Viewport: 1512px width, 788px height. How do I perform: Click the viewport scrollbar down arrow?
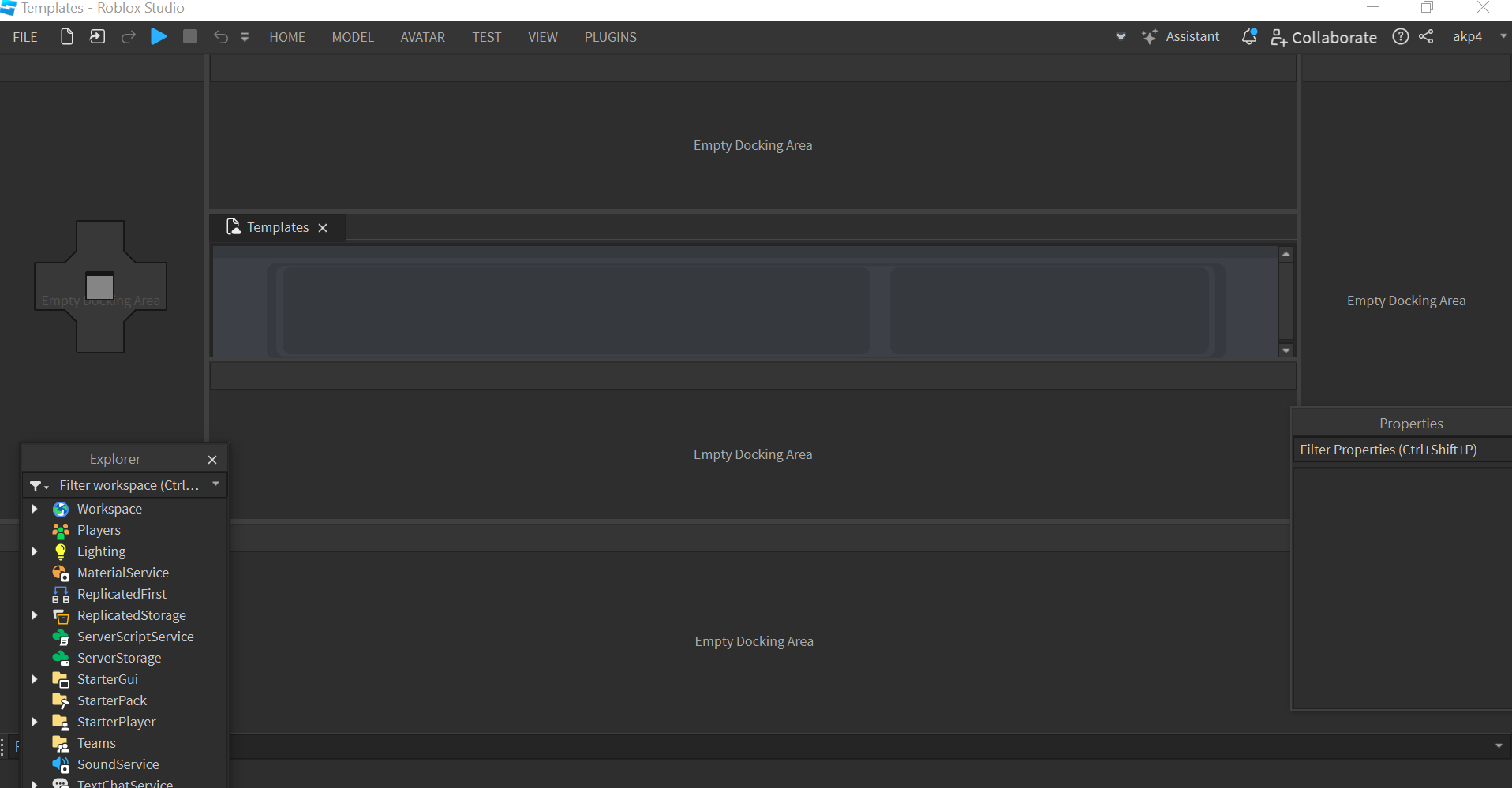[1286, 350]
